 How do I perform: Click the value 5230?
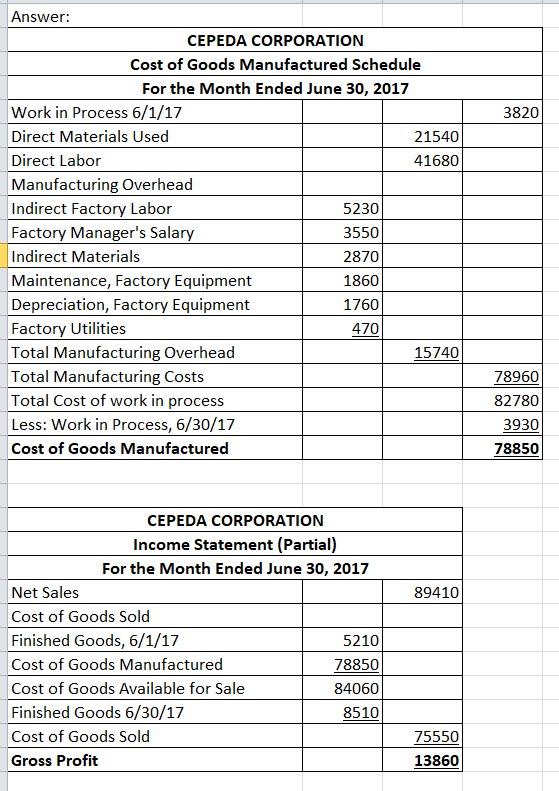361,209
